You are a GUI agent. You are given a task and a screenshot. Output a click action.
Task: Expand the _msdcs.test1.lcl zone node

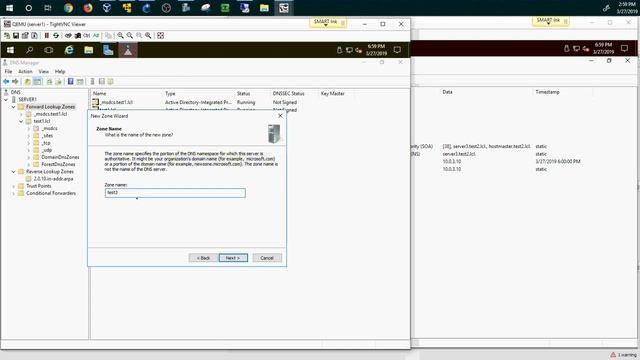pos(21,114)
